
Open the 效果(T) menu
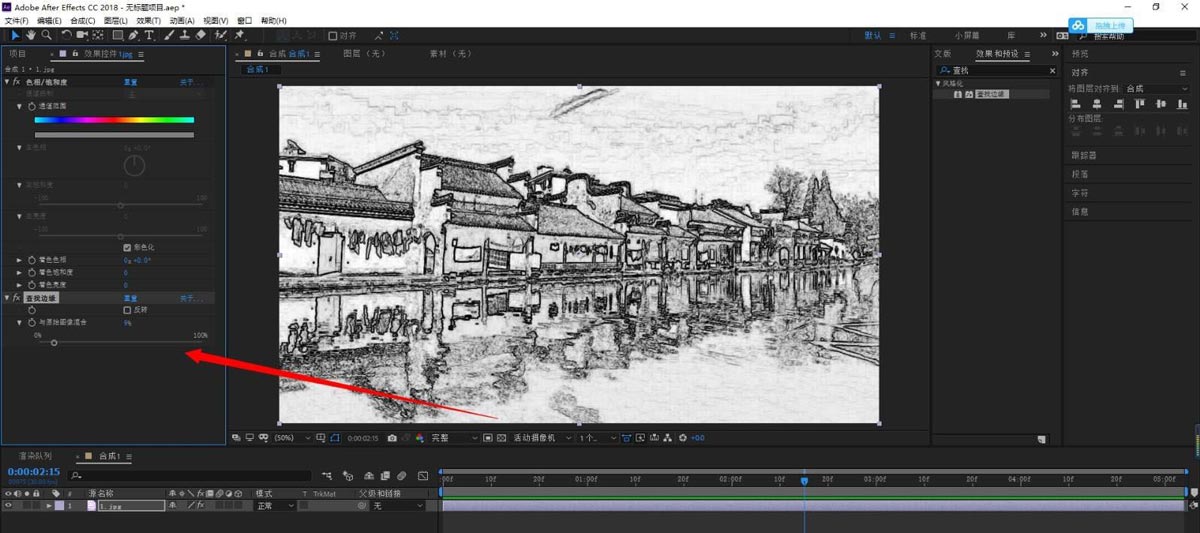tap(148, 20)
